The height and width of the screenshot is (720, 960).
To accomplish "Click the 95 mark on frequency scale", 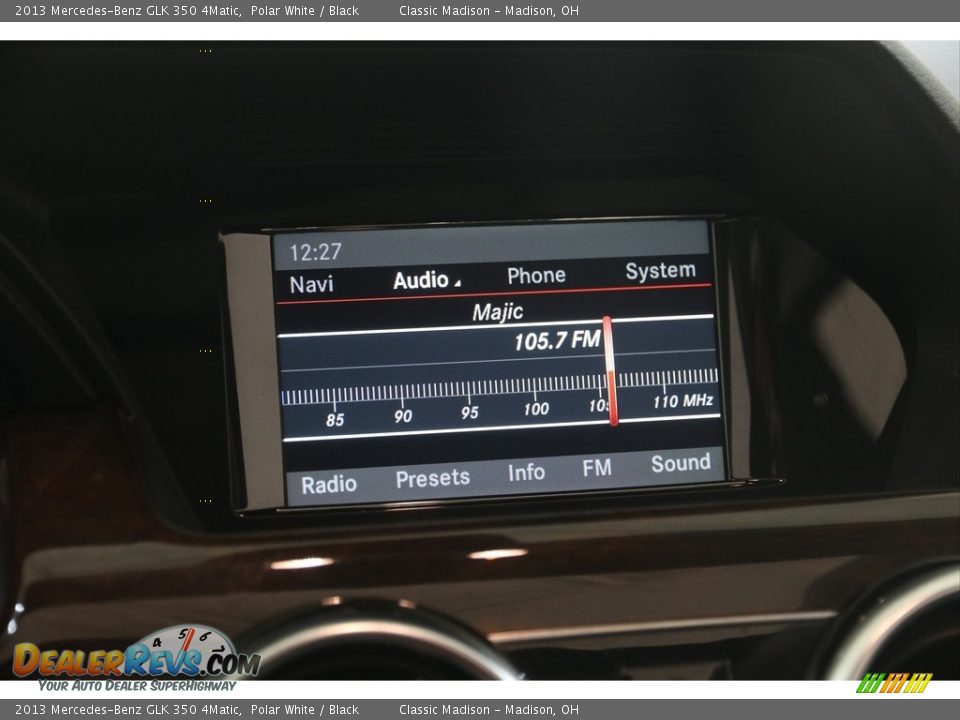I will tap(470, 413).
